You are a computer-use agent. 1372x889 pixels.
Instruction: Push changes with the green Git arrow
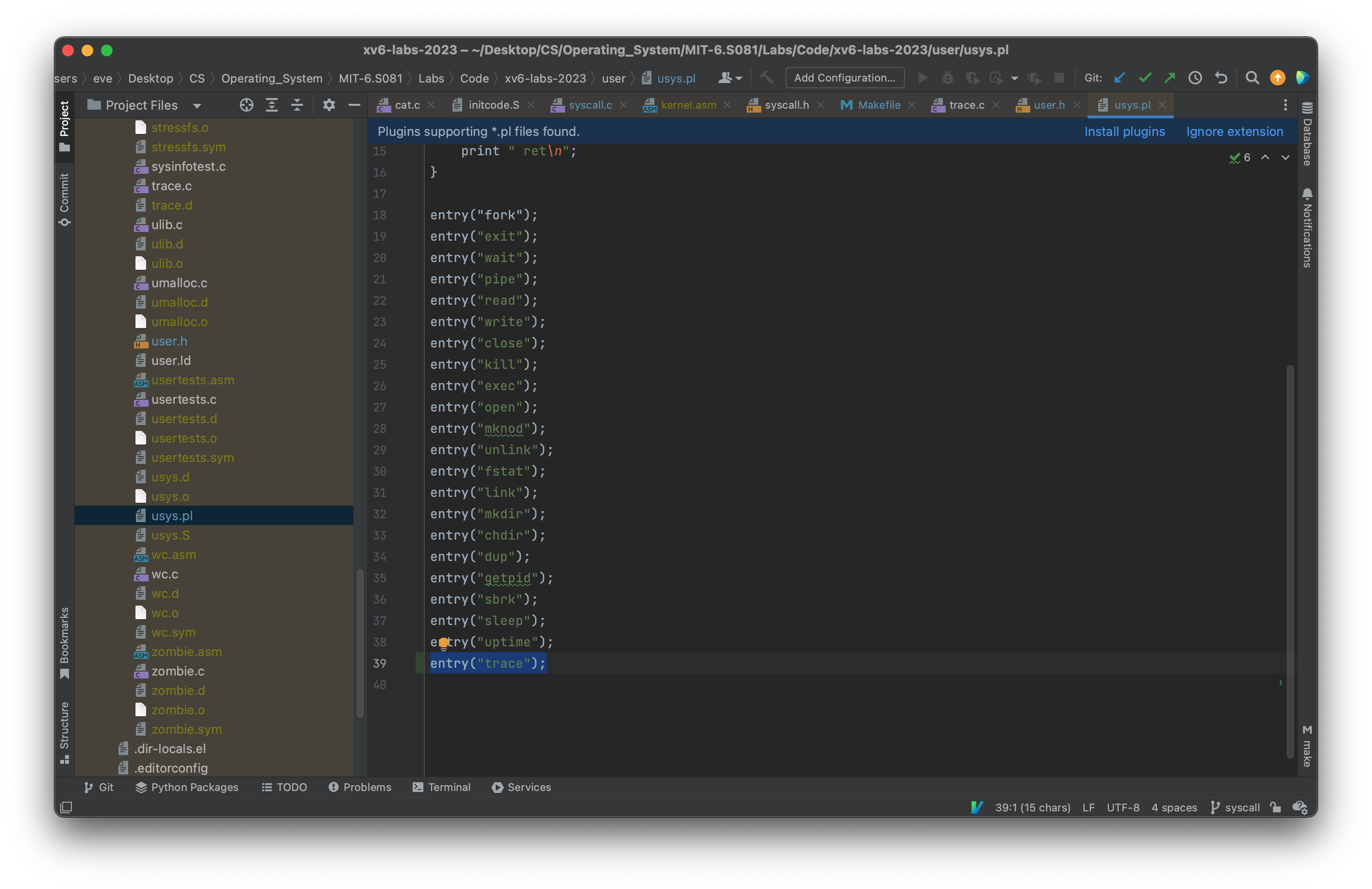[x=1170, y=78]
